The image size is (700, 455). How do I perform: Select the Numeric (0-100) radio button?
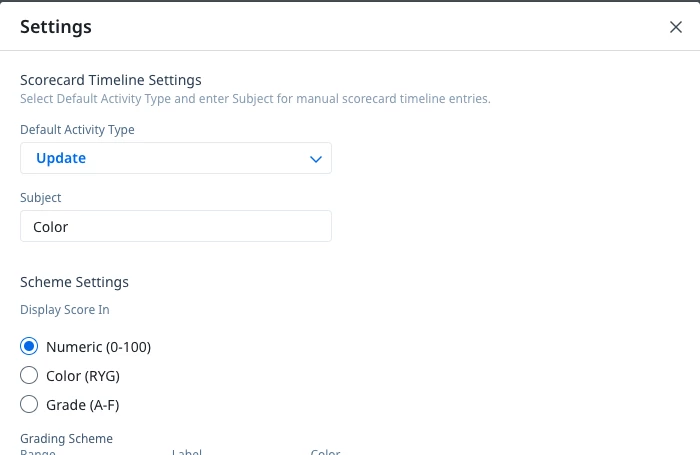(29, 346)
